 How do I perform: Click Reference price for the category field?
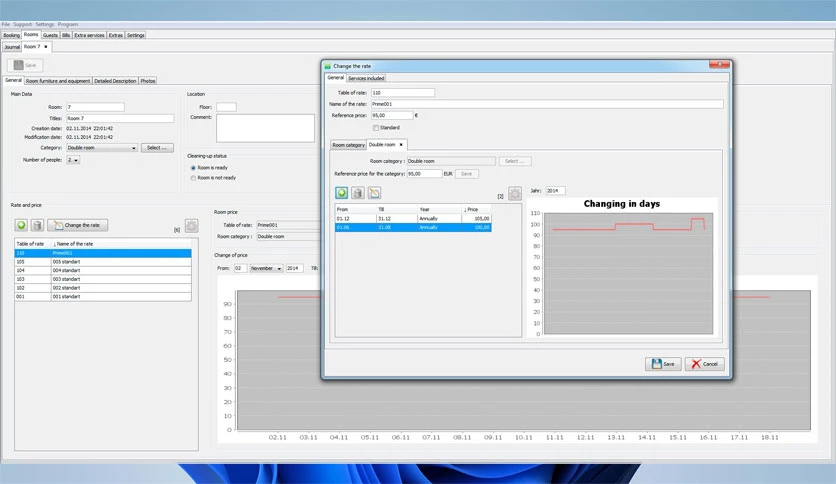tap(424, 174)
